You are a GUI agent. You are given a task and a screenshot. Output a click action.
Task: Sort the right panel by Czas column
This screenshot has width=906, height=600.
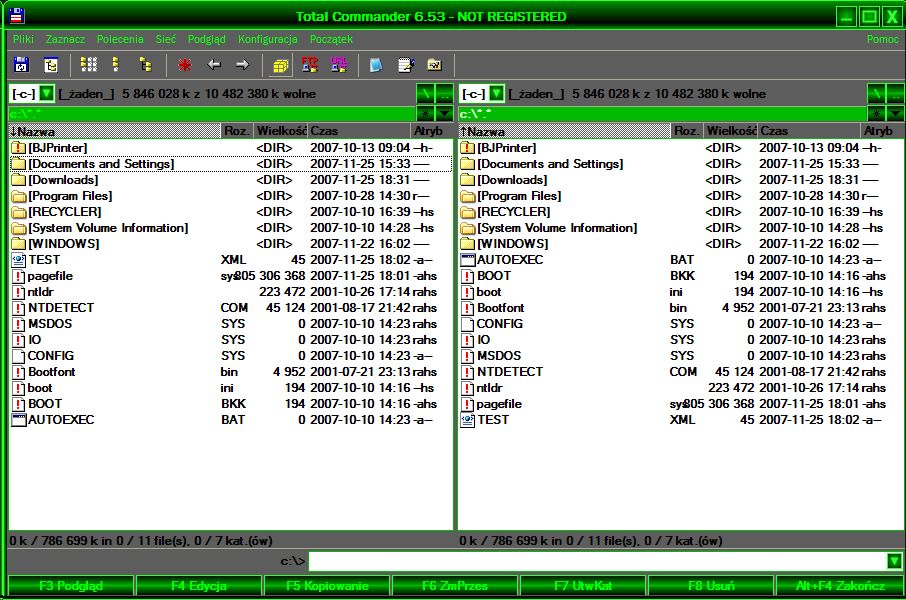coord(808,131)
